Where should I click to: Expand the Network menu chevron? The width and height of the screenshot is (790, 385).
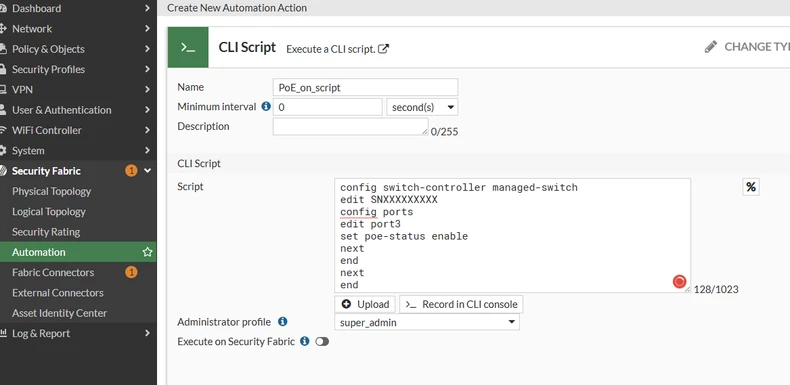point(147,29)
